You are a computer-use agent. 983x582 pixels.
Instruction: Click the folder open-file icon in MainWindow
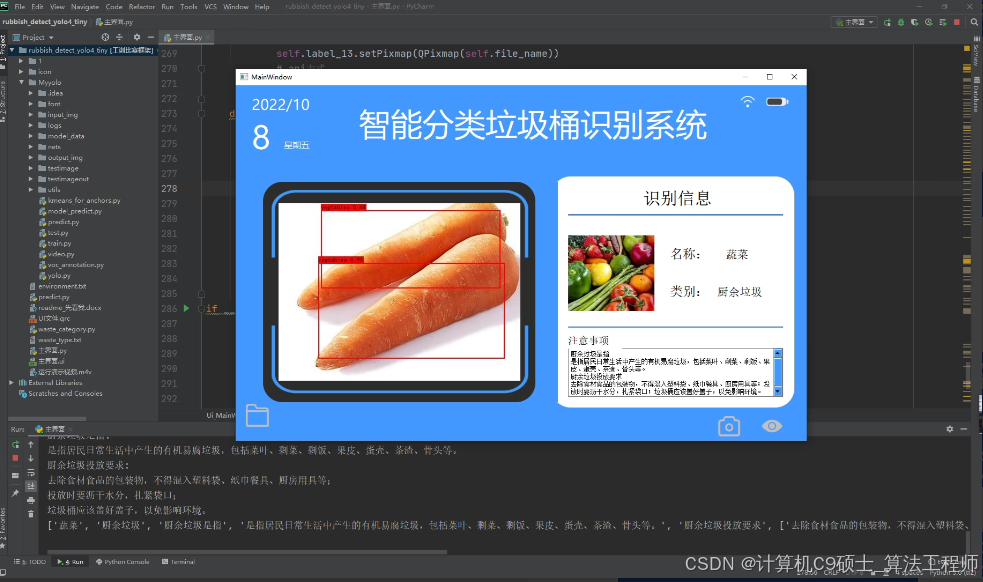tap(257, 415)
